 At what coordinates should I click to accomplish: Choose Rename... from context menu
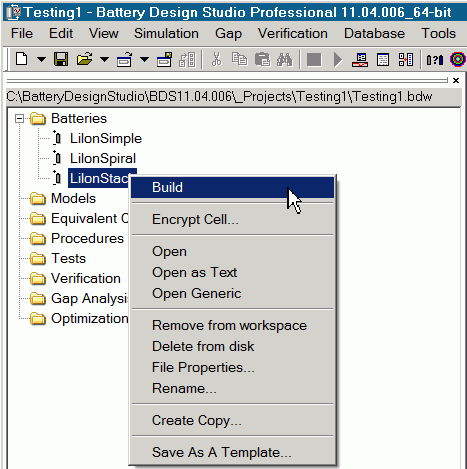click(232, 388)
